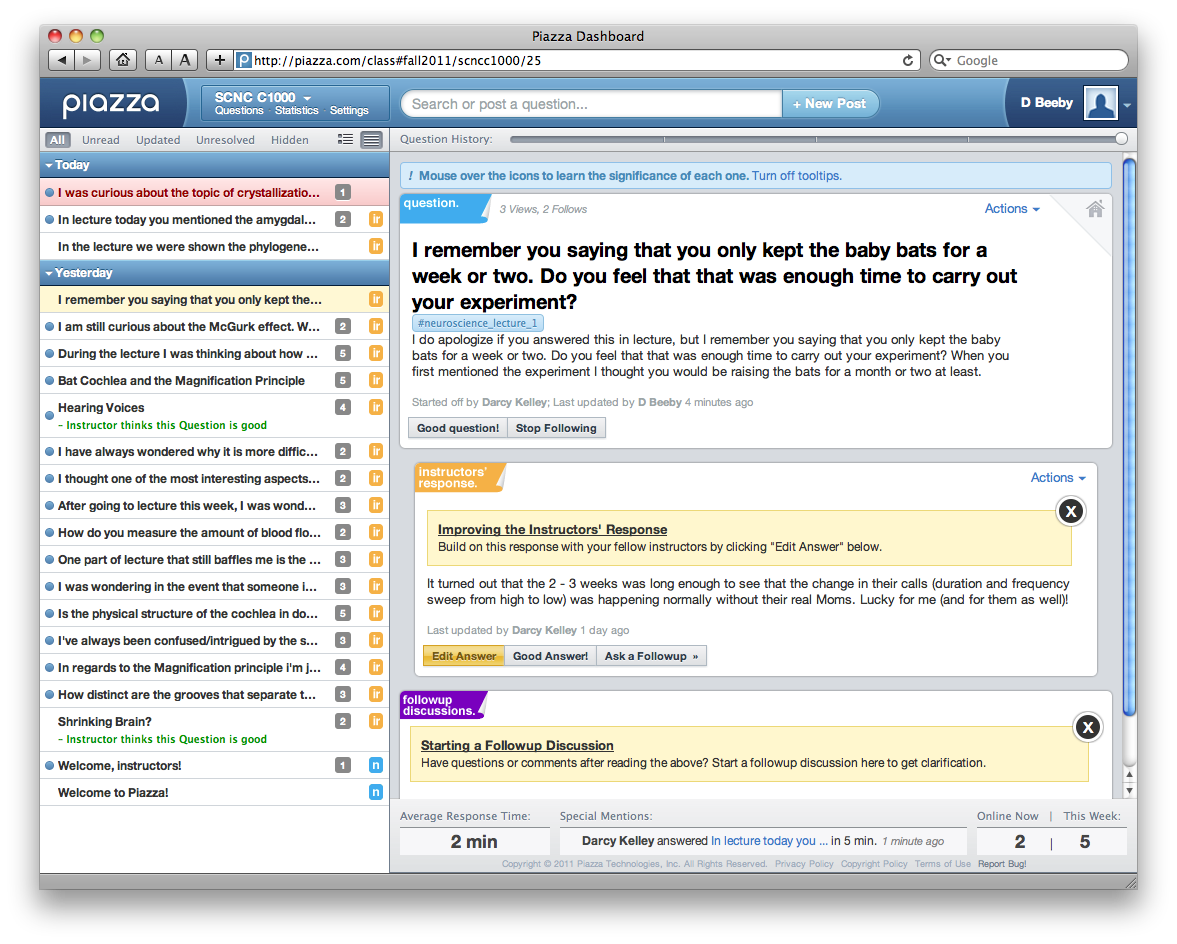Click the vertical scrollbar up arrow

pyautogui.click(x=1129, y=774)
